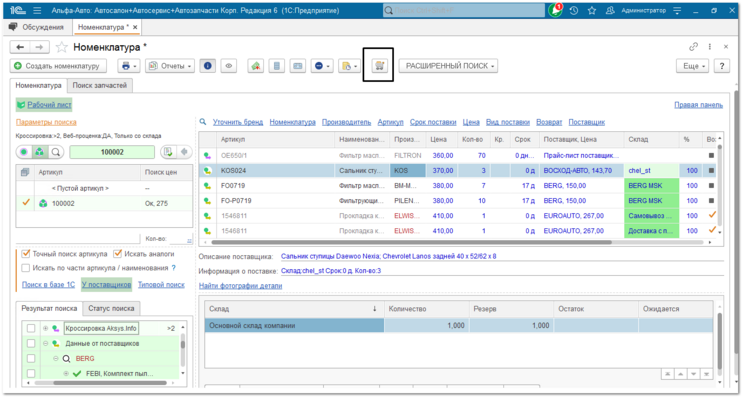Click the shopping cart icon in toolbar
Screen dimensions: 743x398
click(x=379, y=66)
